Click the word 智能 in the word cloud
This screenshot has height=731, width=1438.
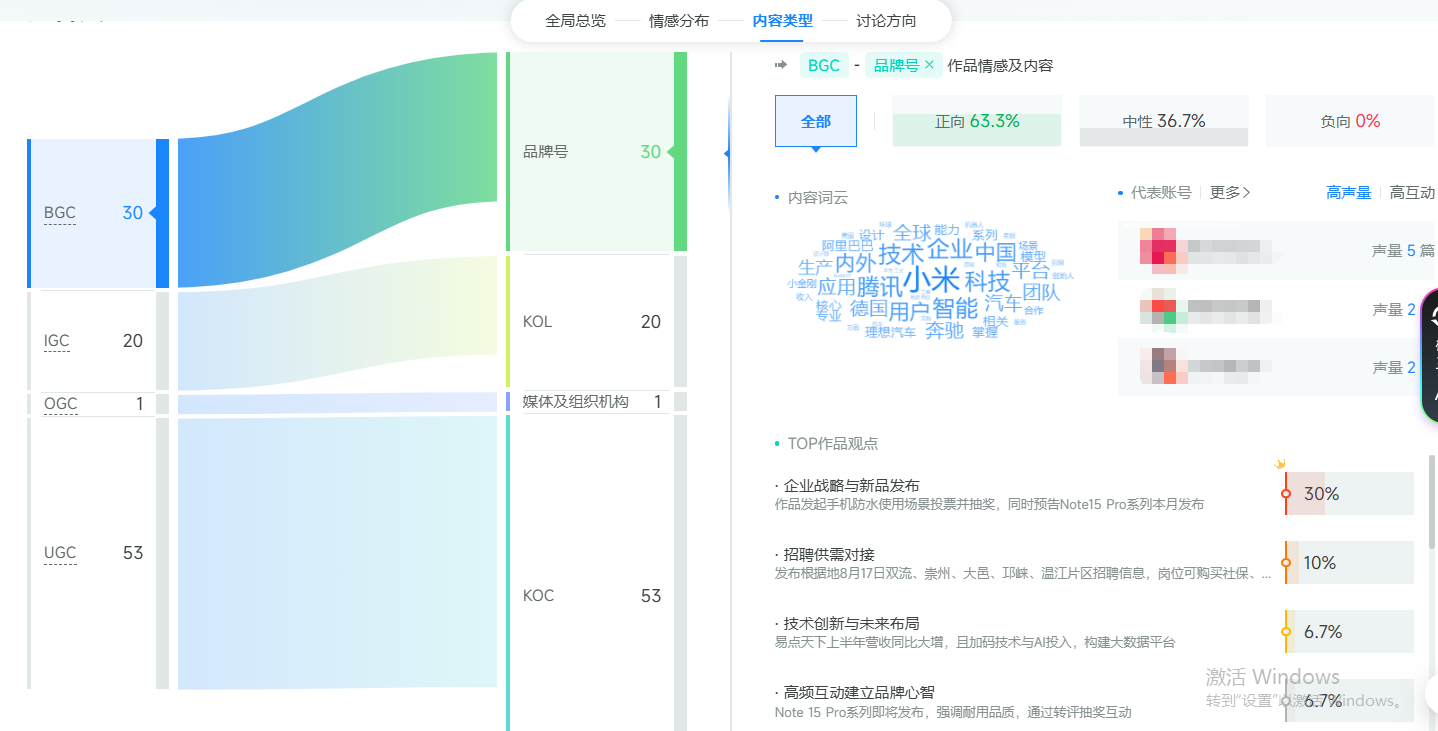coord(955,308)
